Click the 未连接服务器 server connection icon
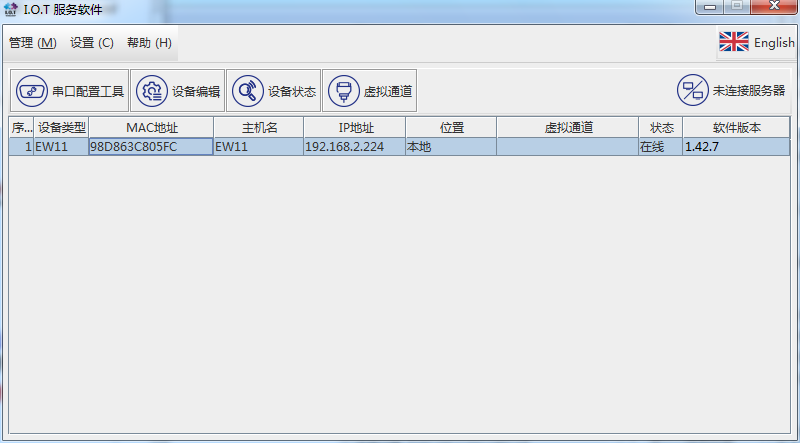The width and height of the screenshot is (800, 443). [x=692, y=90]
